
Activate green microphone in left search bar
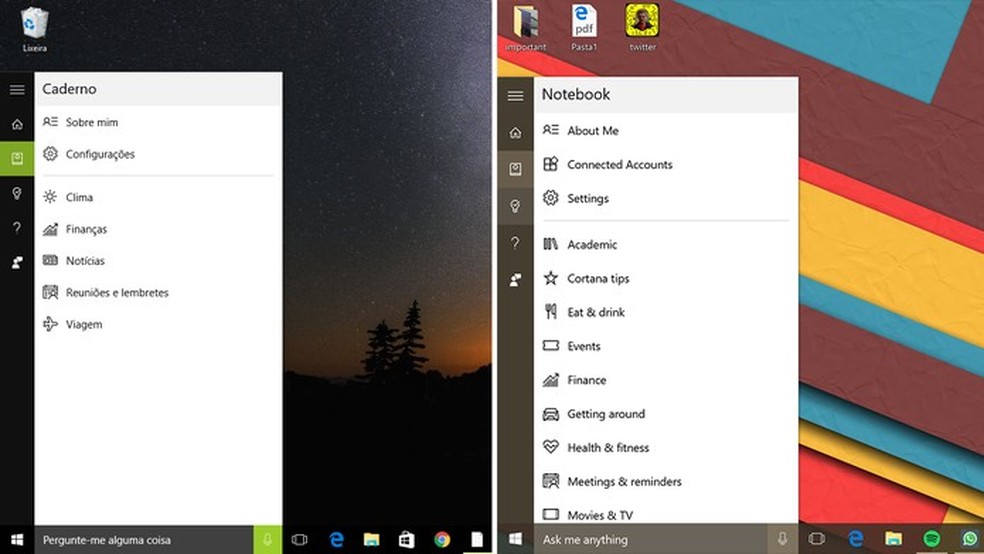point(267,540)
